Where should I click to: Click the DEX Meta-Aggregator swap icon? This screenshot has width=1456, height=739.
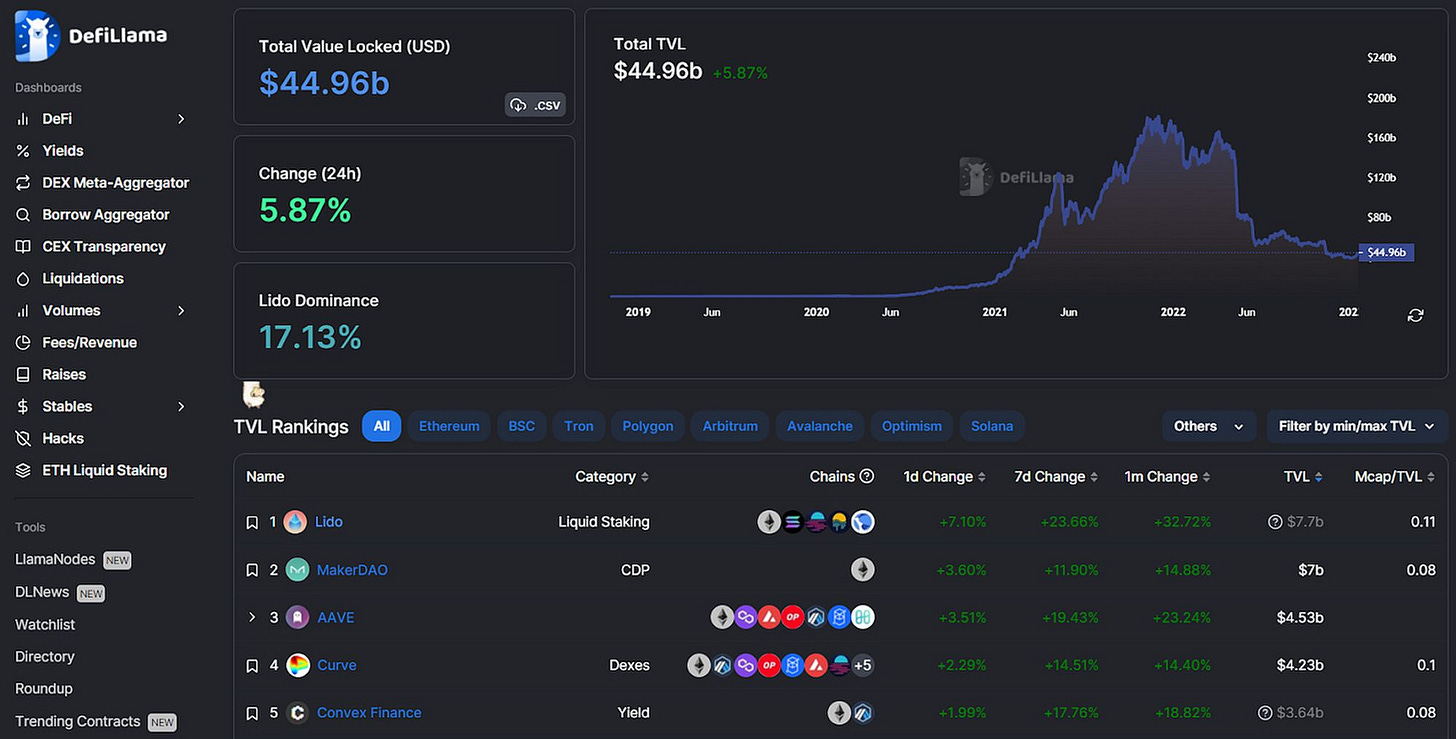pyautogui.click(x=23, y=183)
